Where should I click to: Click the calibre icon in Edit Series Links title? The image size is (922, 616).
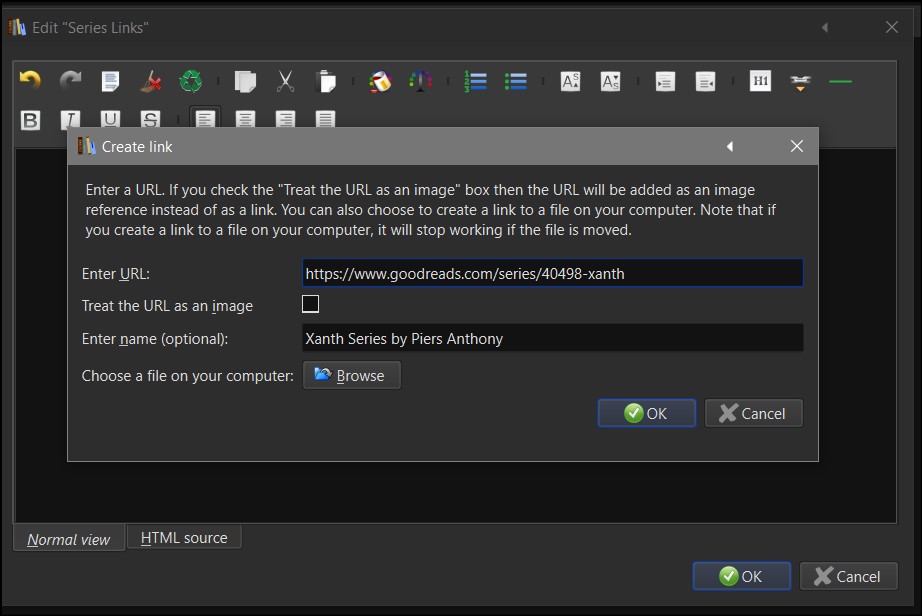coord(17,27)
